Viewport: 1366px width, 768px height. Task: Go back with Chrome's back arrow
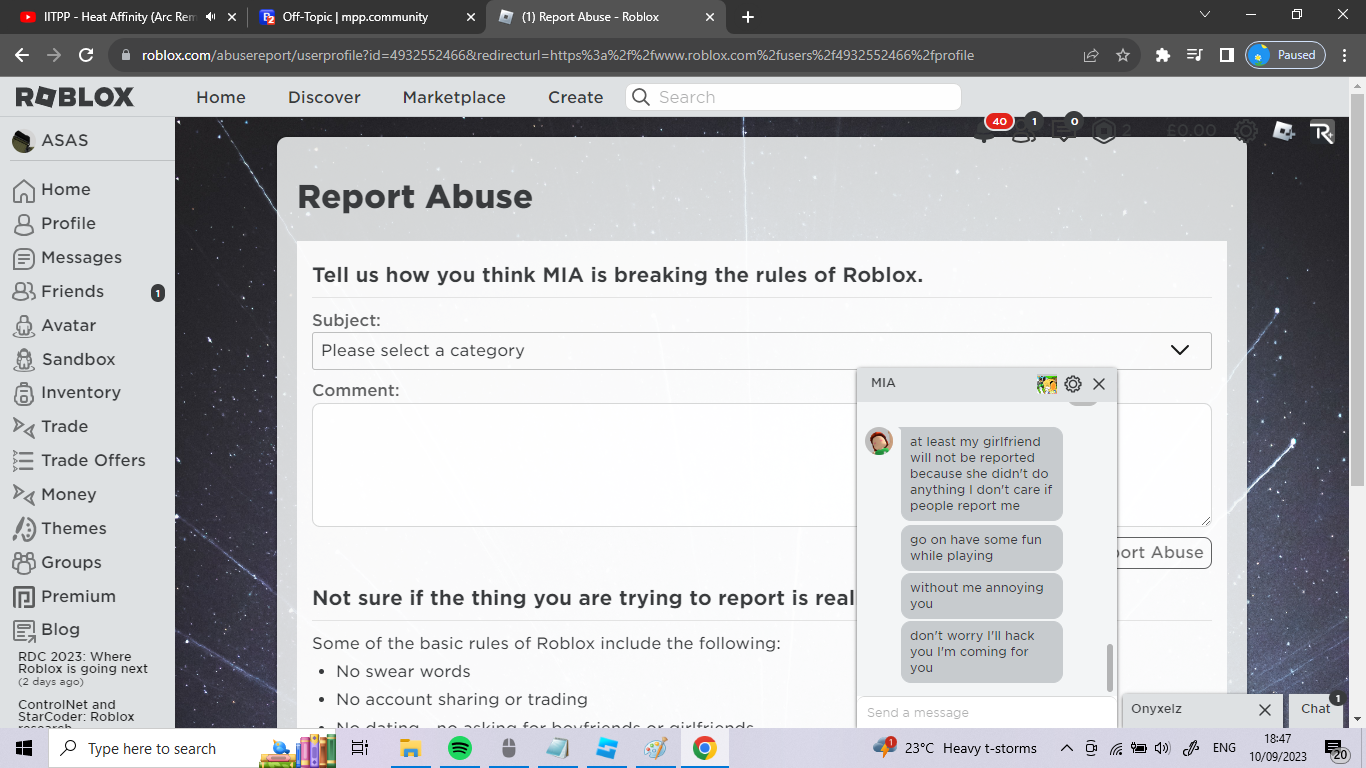point(22,55)
